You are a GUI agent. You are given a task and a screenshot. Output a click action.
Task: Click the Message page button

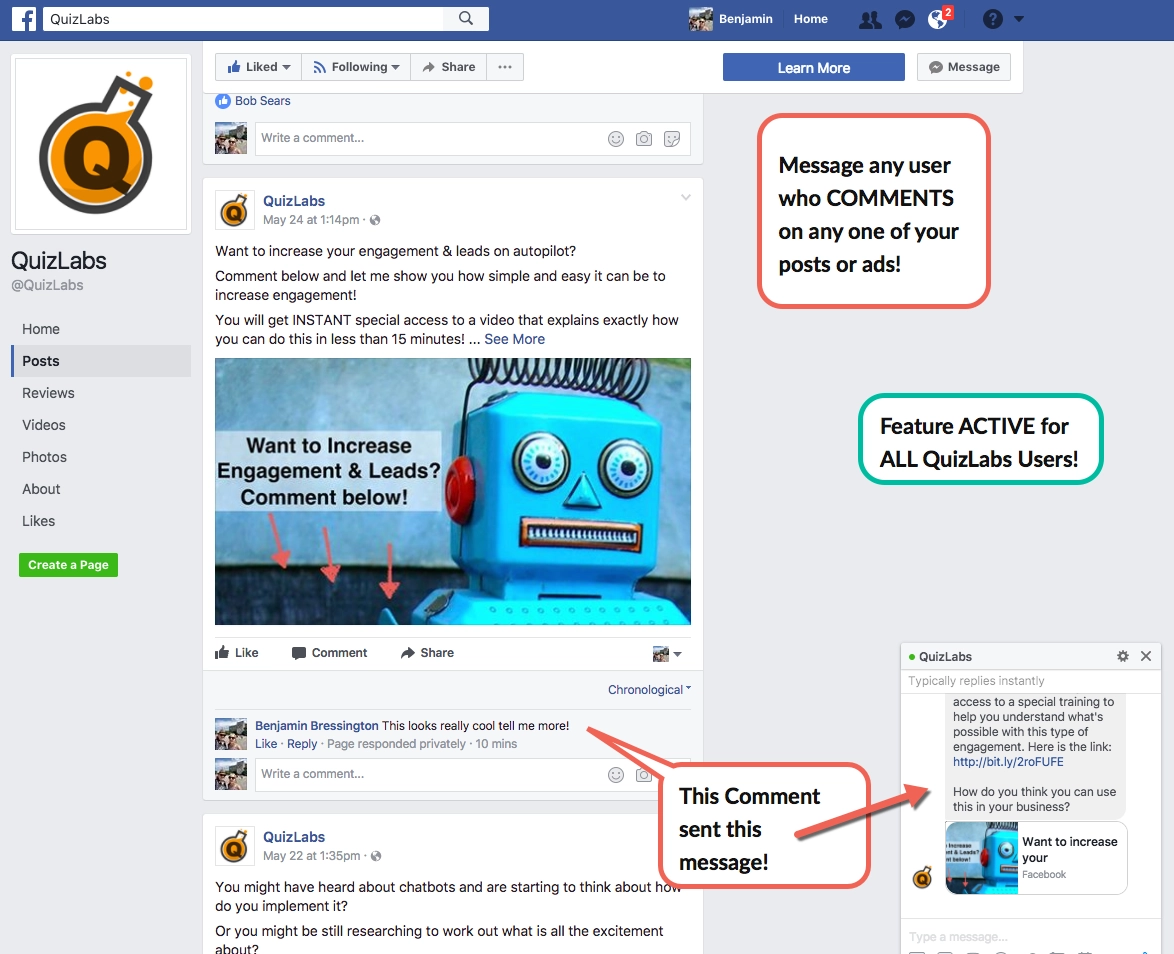point(964,67)
